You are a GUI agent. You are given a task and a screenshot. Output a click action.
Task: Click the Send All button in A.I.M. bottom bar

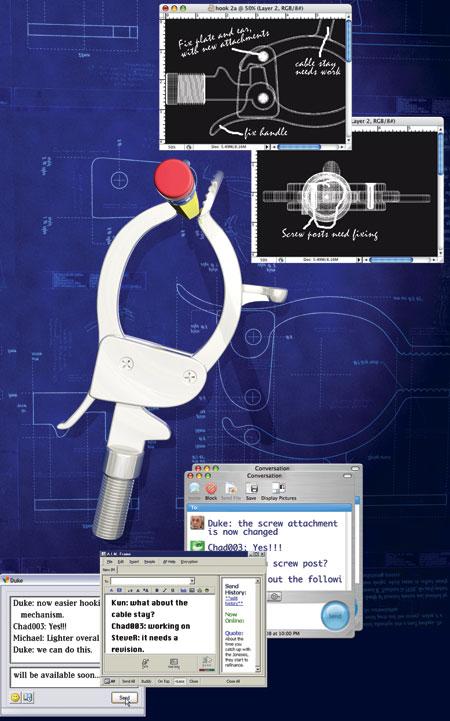pos(128,681)
